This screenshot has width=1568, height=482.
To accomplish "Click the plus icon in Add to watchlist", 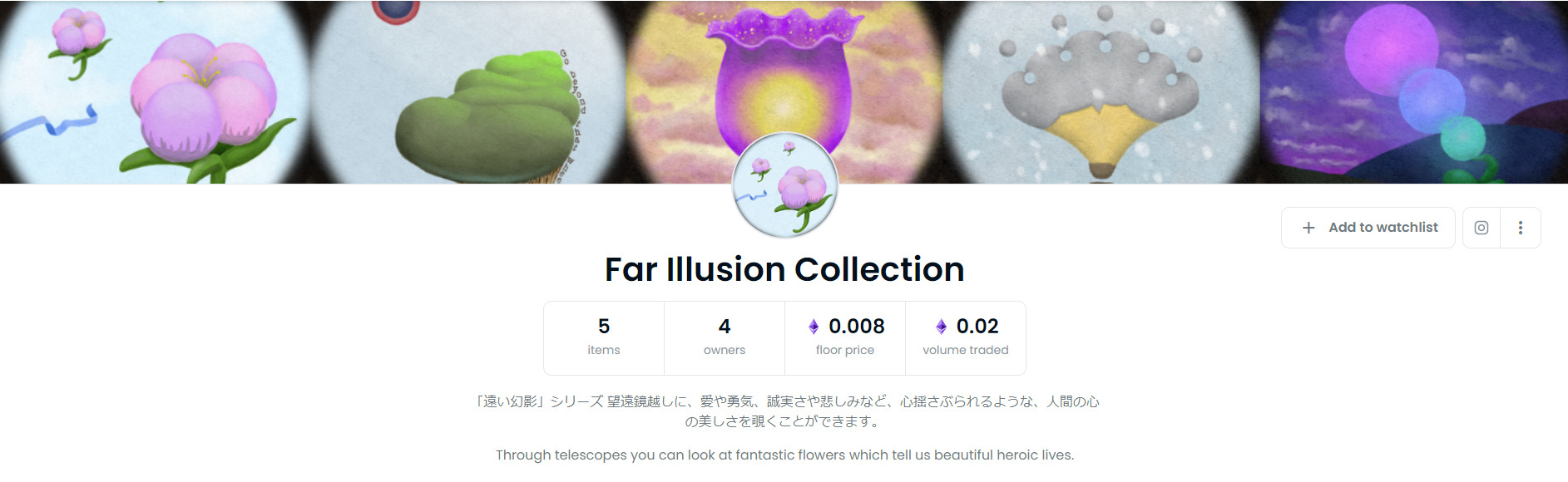I will (1308, 228).
